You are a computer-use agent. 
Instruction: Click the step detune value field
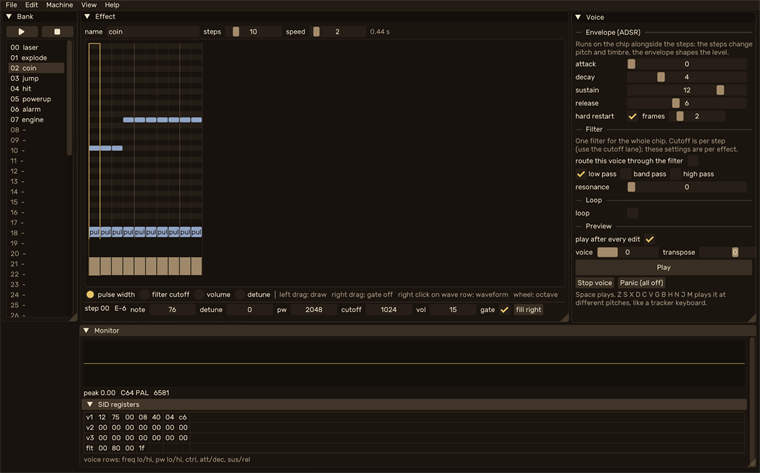click(x=250, y=310)
